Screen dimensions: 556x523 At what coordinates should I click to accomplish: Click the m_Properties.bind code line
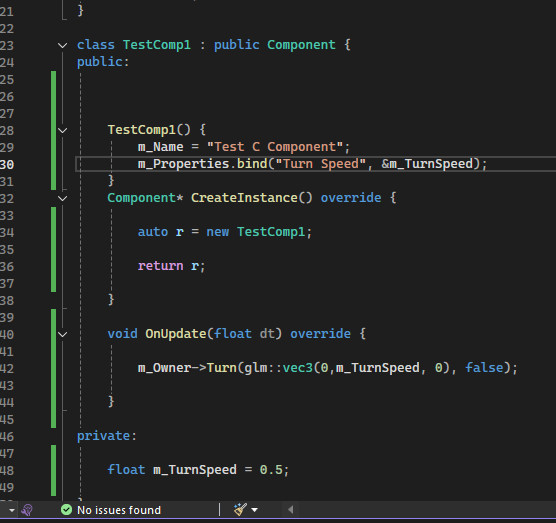coord(312,164)
